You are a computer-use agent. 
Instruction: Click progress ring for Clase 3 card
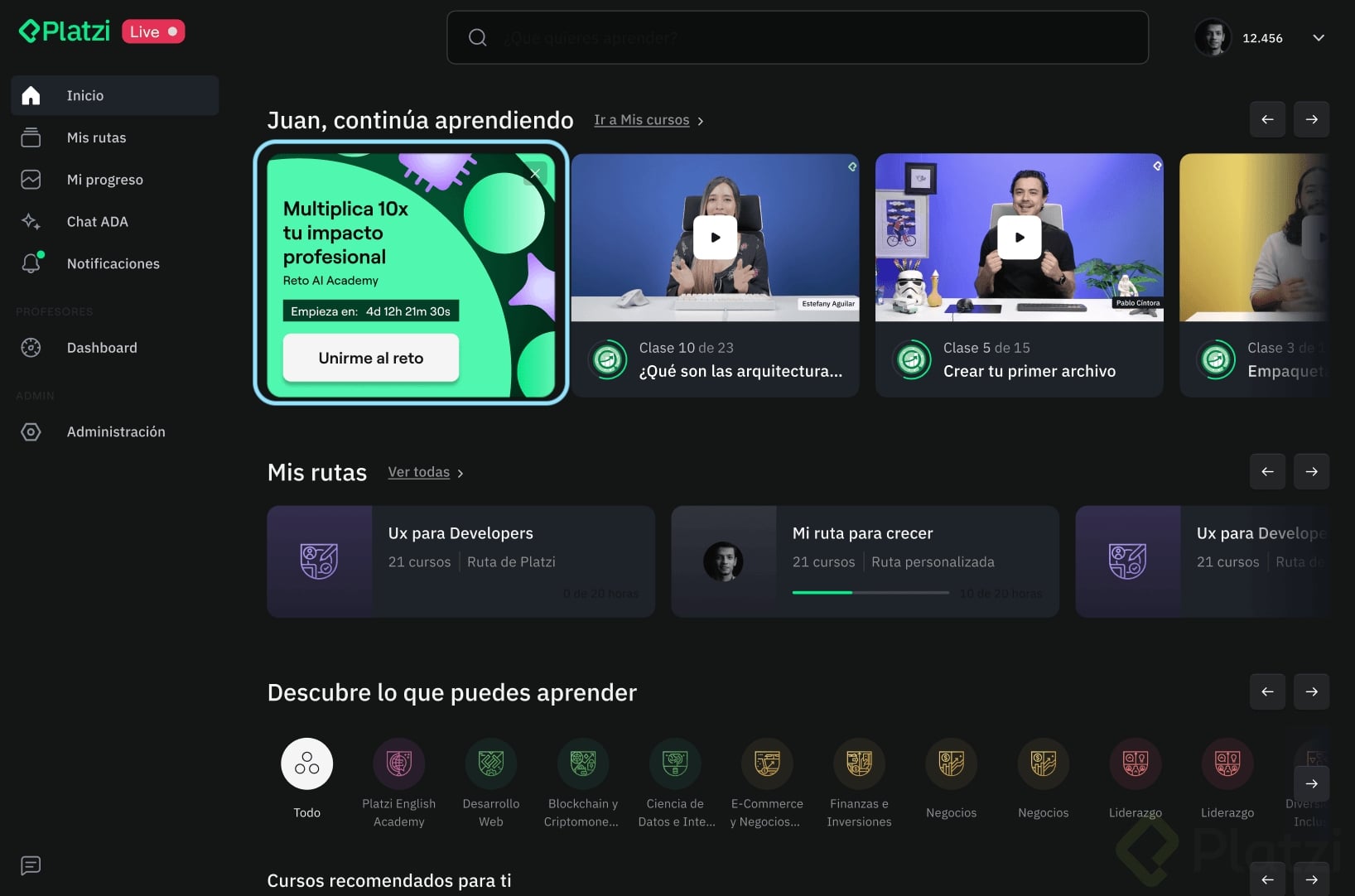1218,359
